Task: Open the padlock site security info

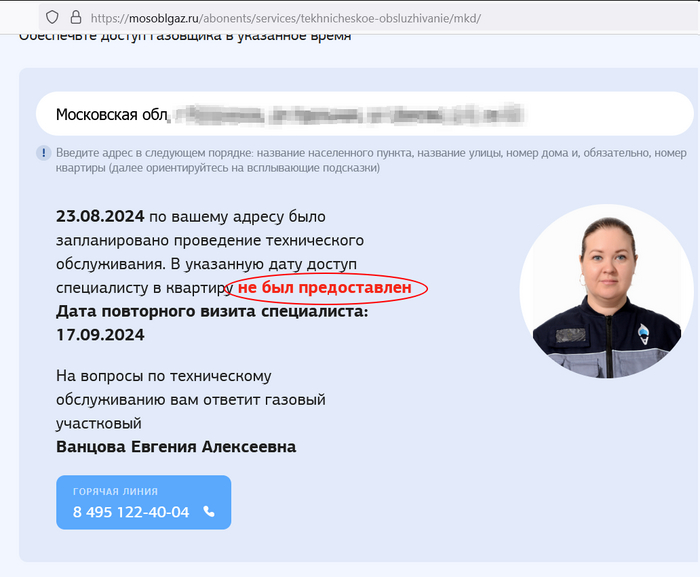Action: click(76, 17)
